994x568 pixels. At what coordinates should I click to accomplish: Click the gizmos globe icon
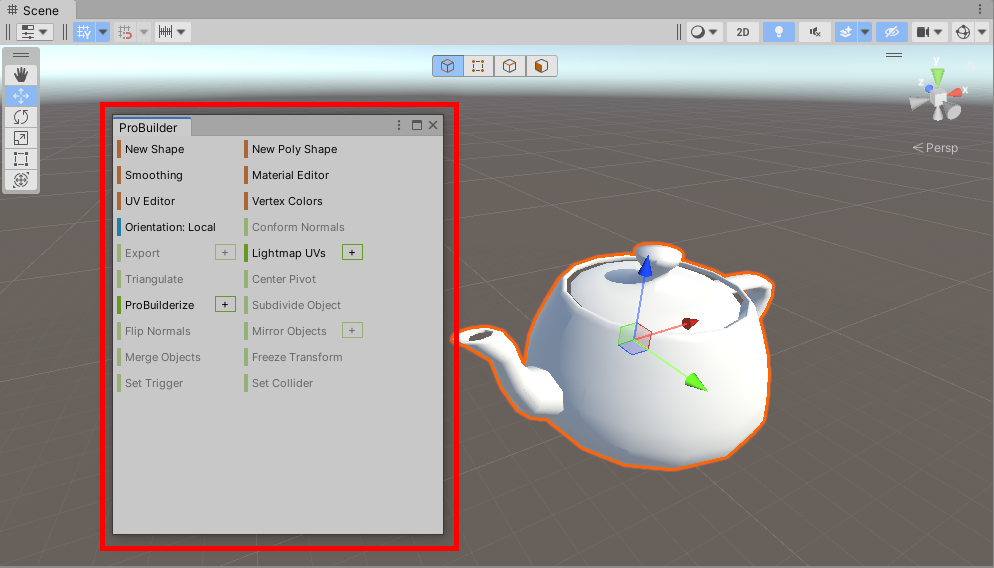963,32
